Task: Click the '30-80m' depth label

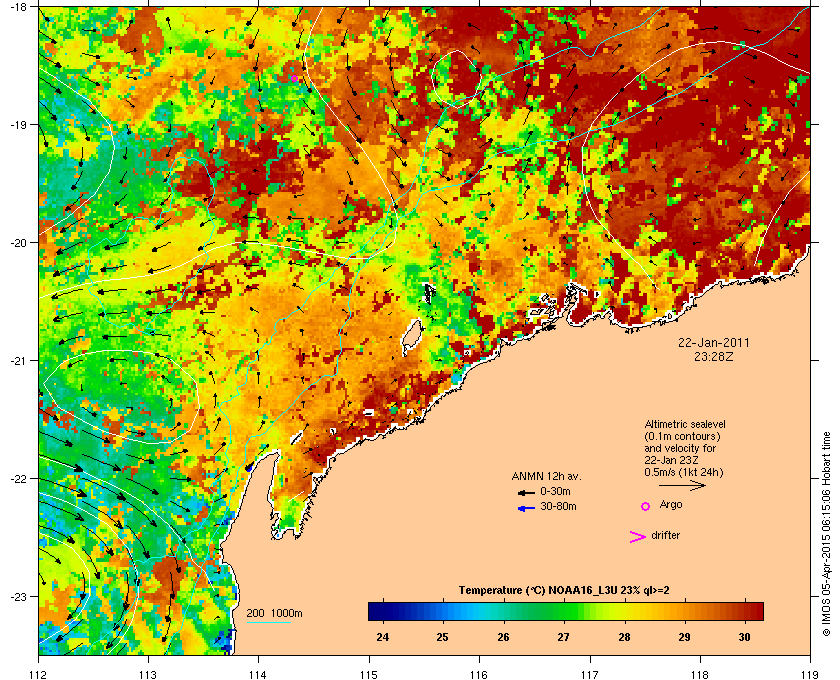Action: point(558,506)
